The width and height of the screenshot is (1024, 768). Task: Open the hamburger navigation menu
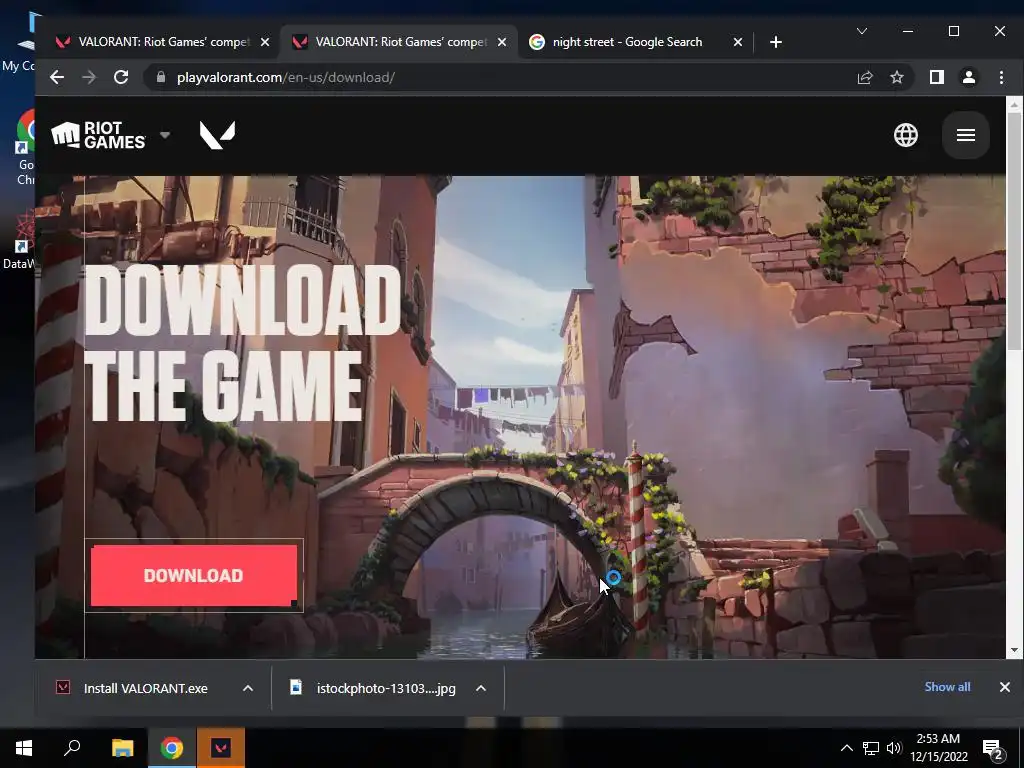coord(966,135)
